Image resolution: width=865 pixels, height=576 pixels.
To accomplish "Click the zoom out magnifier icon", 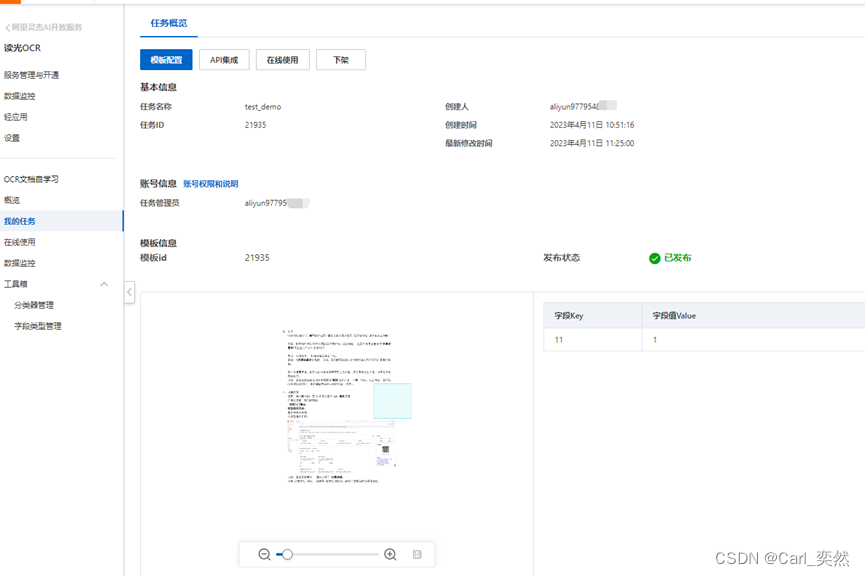I will [x=264, y=554].
